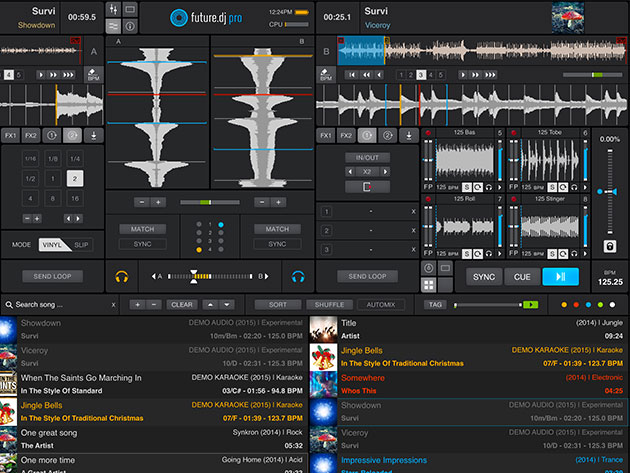Click crossfader B right arrow

(267, 276)
